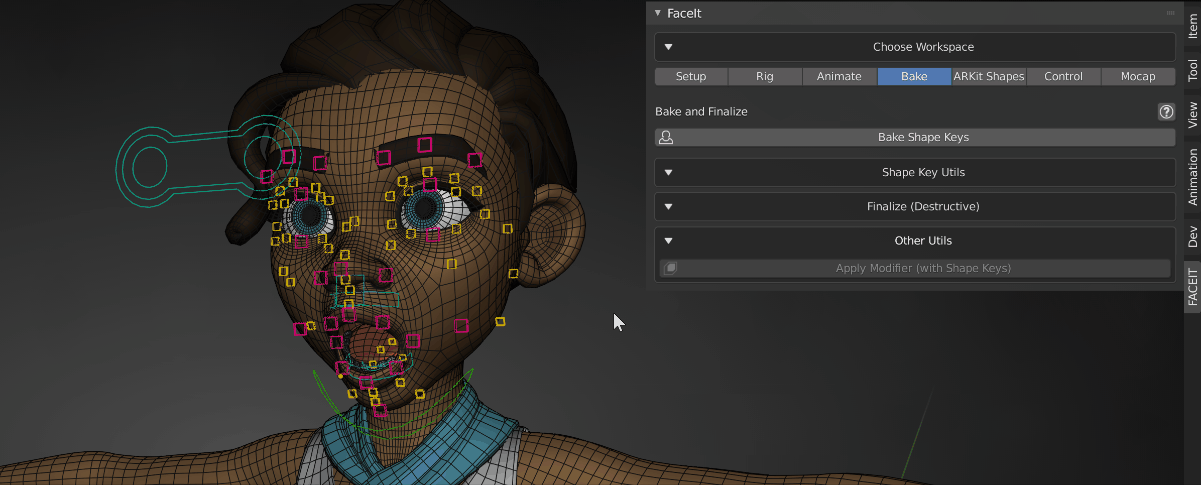This screenshot has height=485, width=1201.
Task: Expand the Shape Key Utils section
Action: point(669,172)
